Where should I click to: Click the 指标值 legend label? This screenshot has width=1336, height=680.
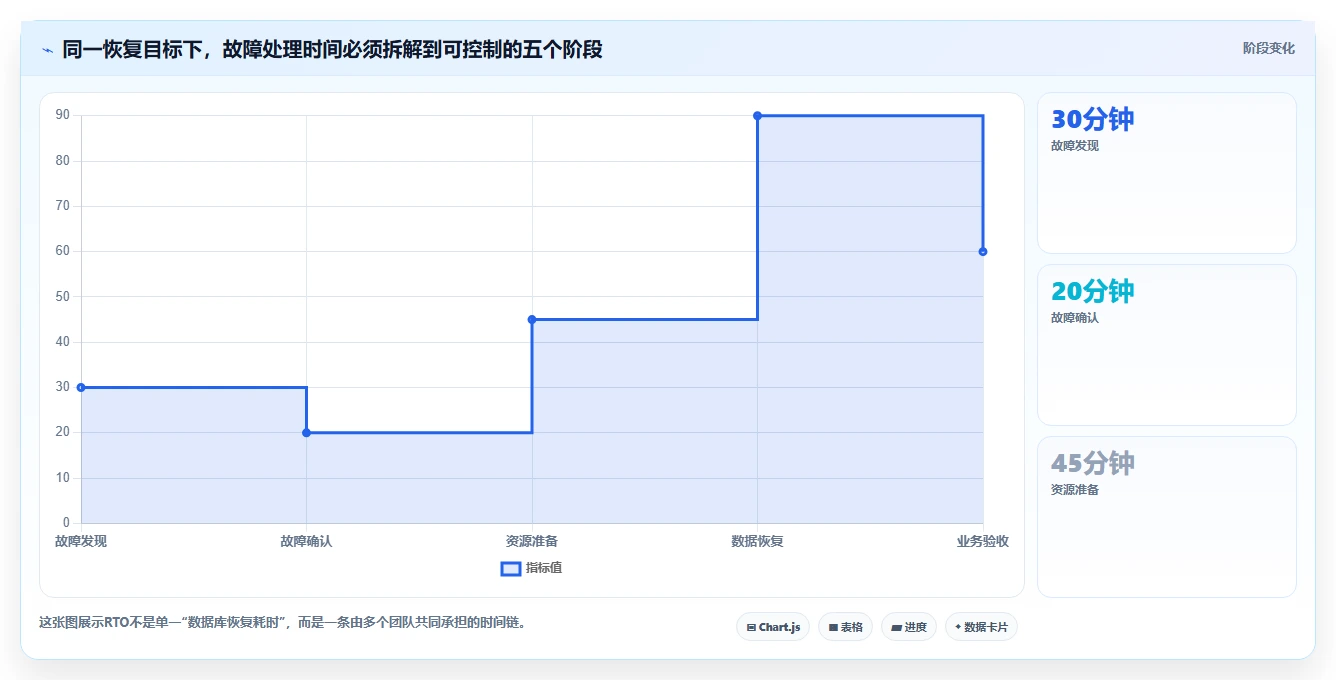[544, 568]
